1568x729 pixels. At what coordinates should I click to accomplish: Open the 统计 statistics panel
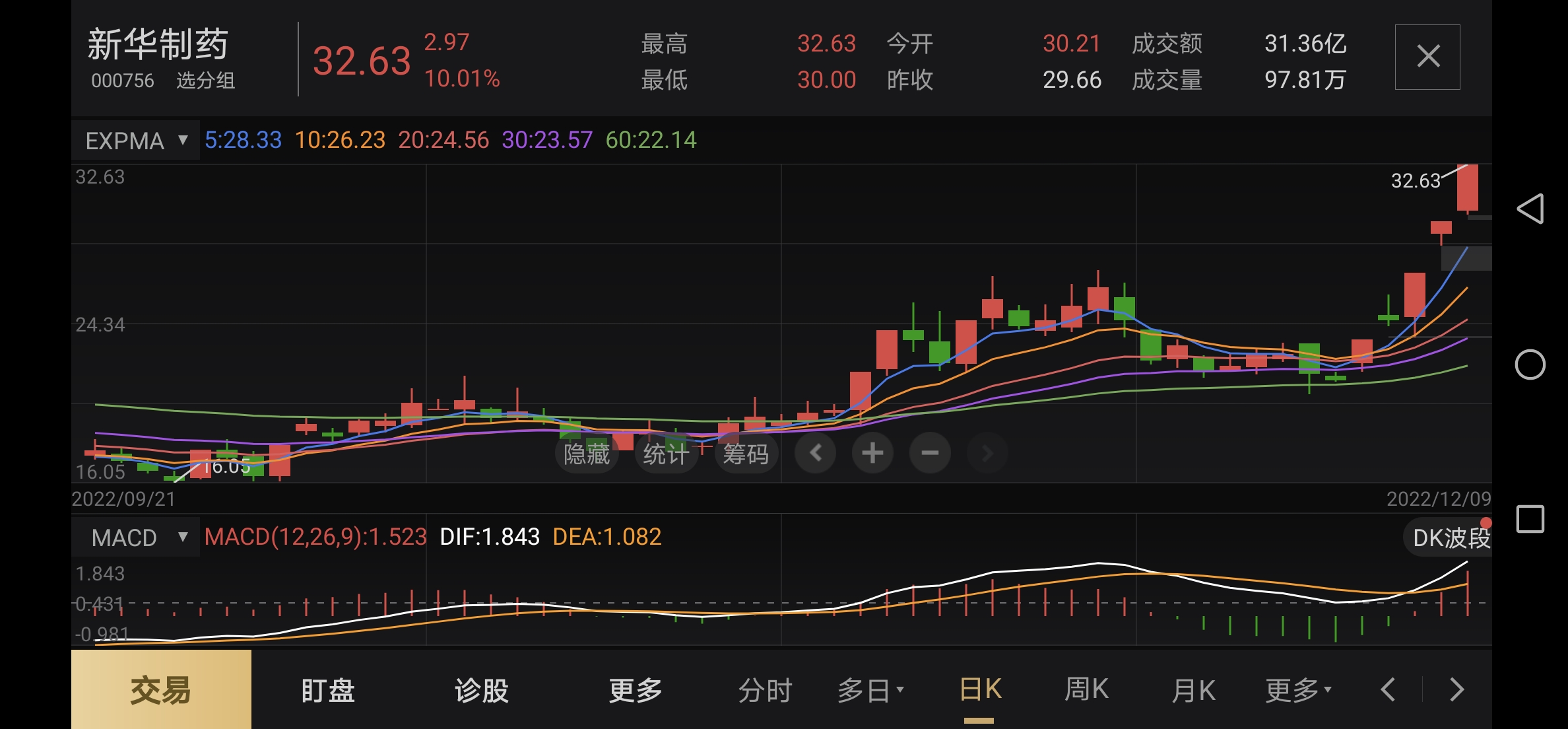(666, 453)
